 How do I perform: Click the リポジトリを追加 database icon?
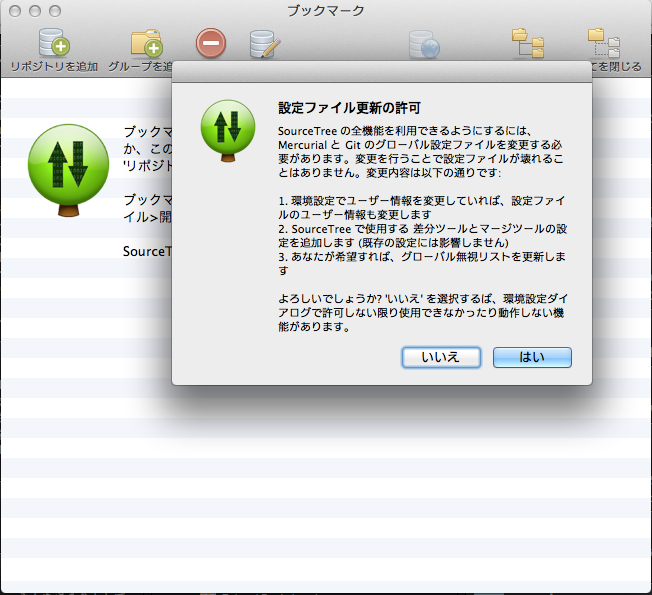(x=54, y=42)
